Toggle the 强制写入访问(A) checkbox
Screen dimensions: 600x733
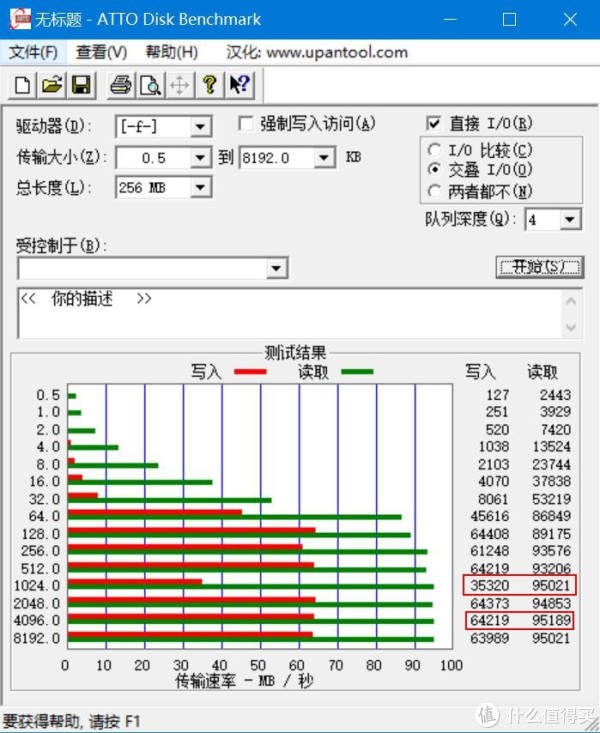pos(246,124)
